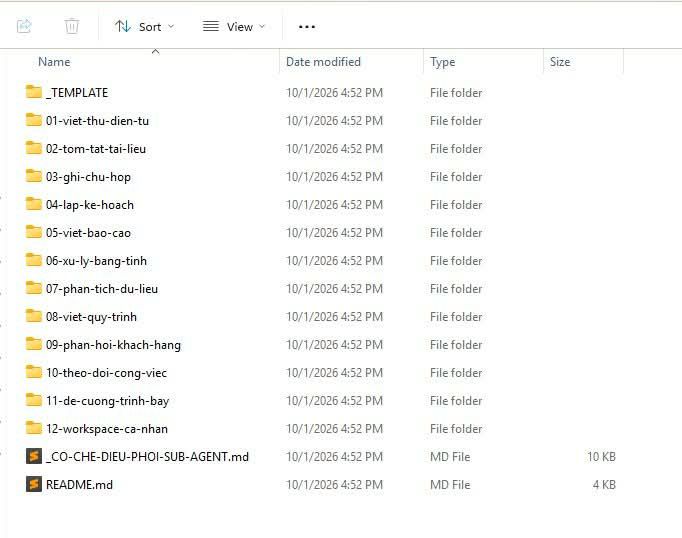Open the See more ellipsis menu
The width and height of the screenshot is (682, 538).
(x=307, y=27)
